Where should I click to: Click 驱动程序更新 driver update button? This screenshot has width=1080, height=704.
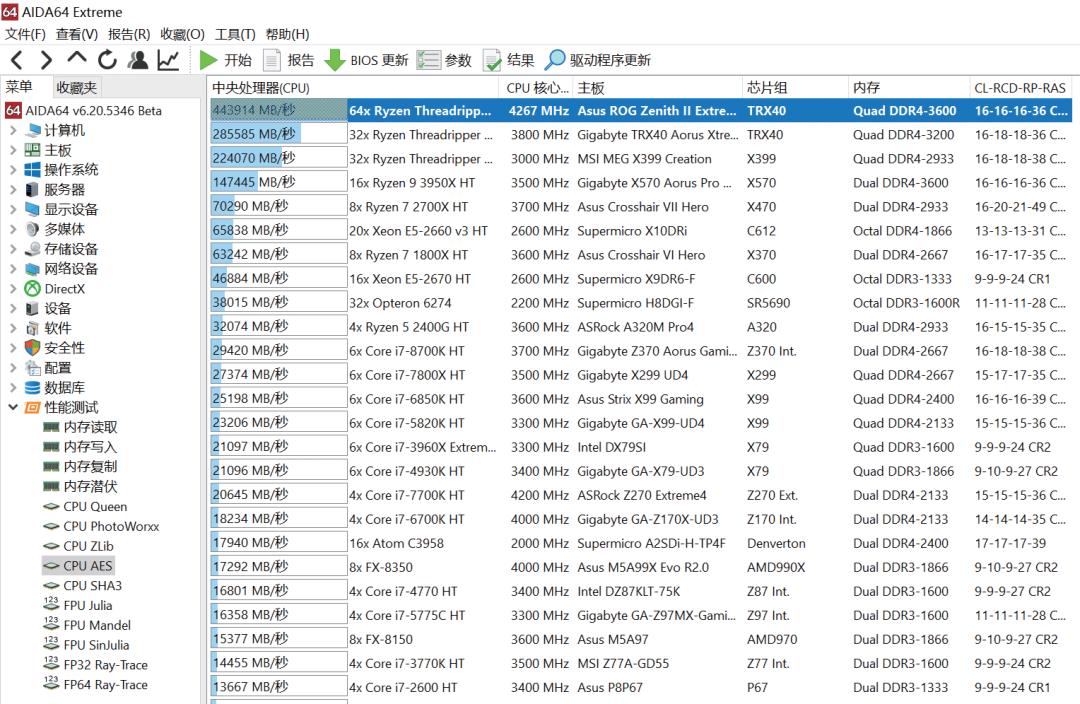pos(597,60)
